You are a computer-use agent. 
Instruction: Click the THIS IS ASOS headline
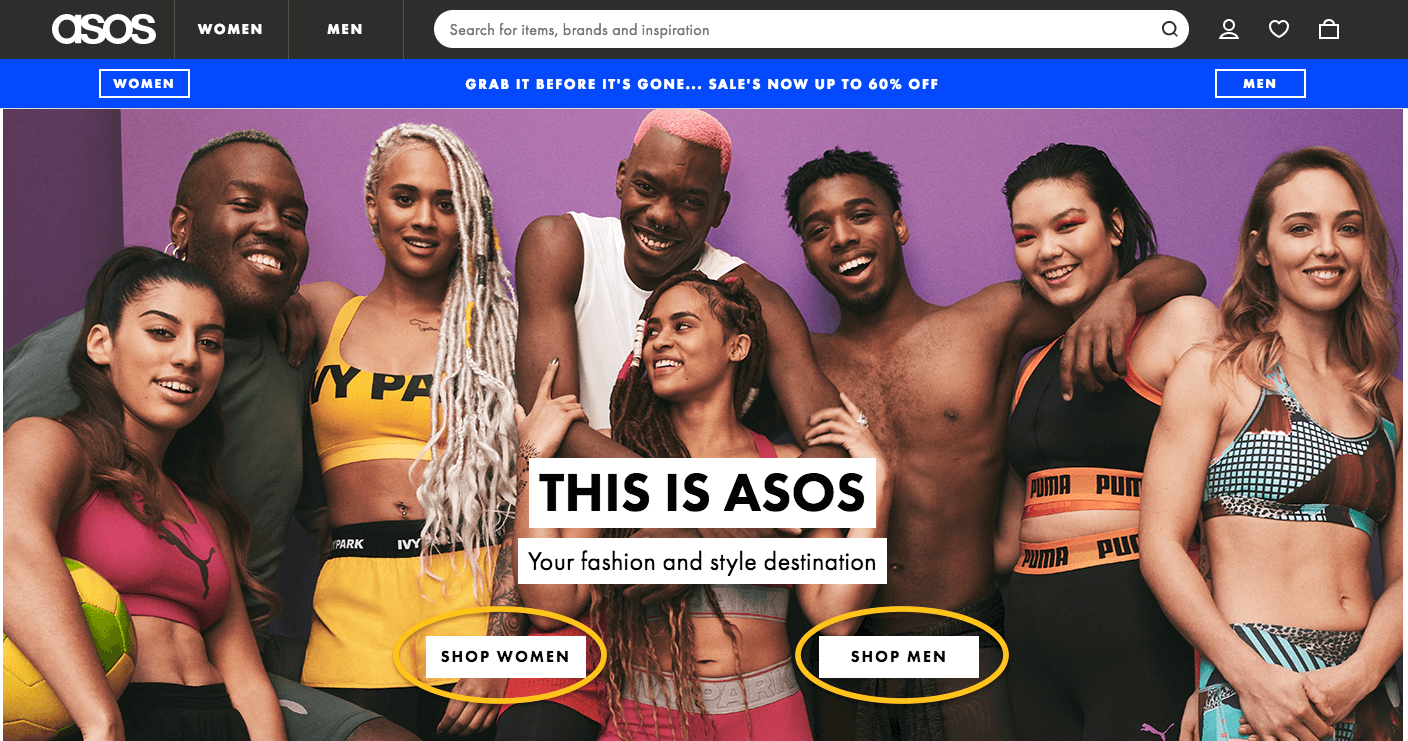pos(702,492)
